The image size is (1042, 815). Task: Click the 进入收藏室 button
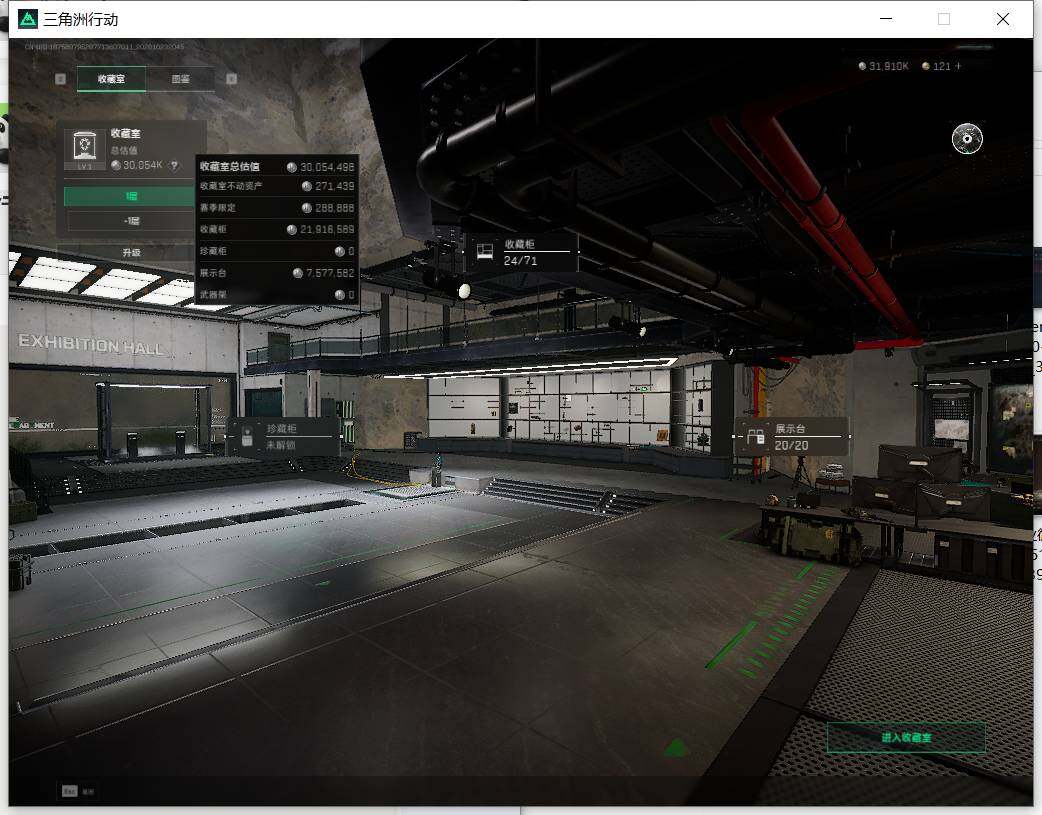(906, 737)
